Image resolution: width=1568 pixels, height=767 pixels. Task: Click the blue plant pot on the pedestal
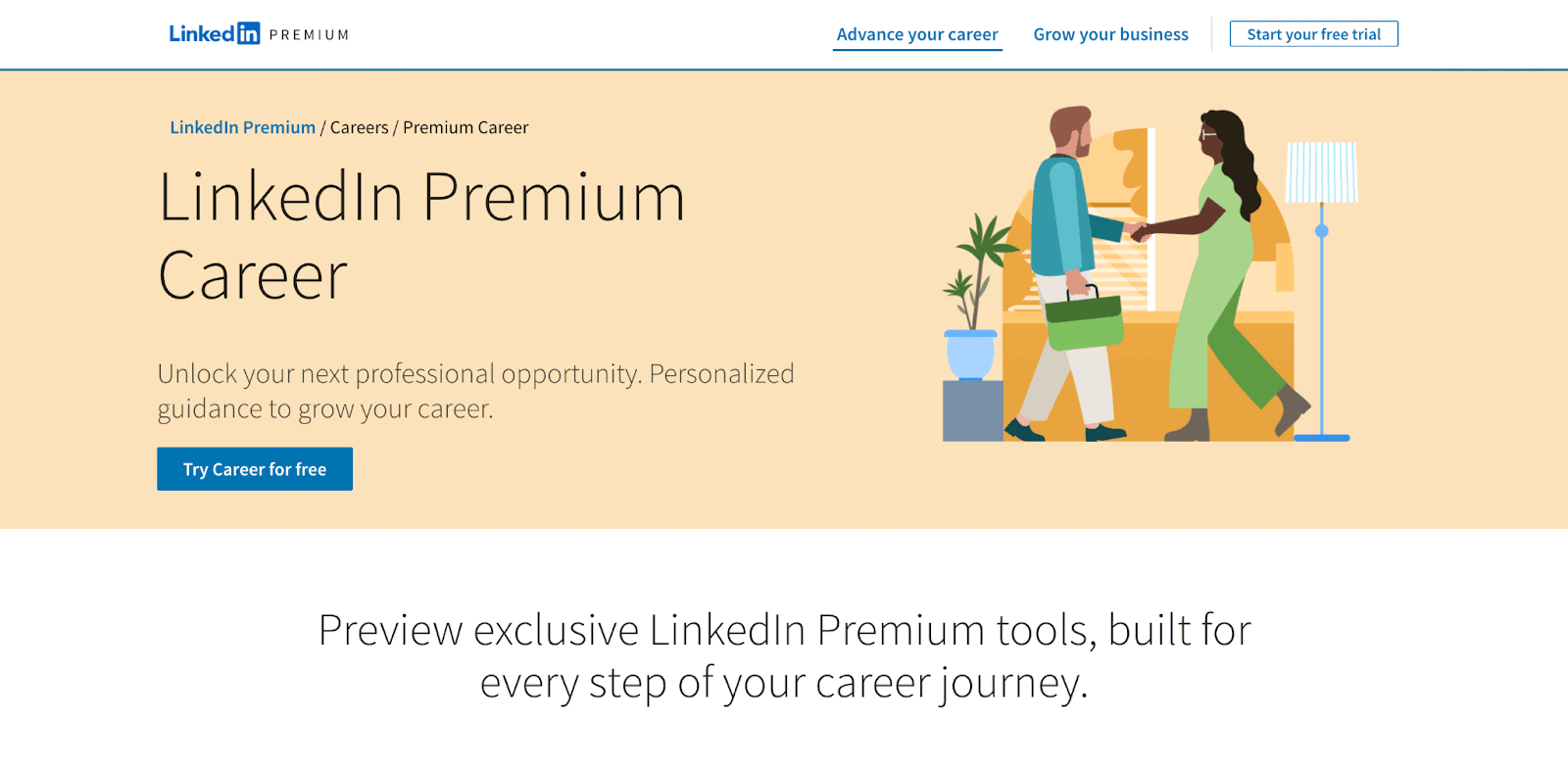[x=970, y=356]
